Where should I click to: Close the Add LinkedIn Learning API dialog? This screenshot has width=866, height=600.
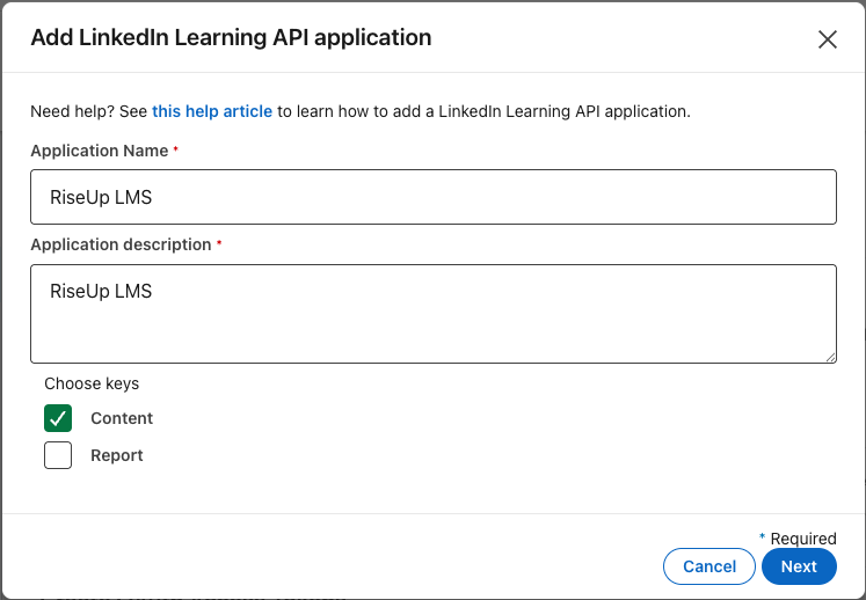point(827,39)
